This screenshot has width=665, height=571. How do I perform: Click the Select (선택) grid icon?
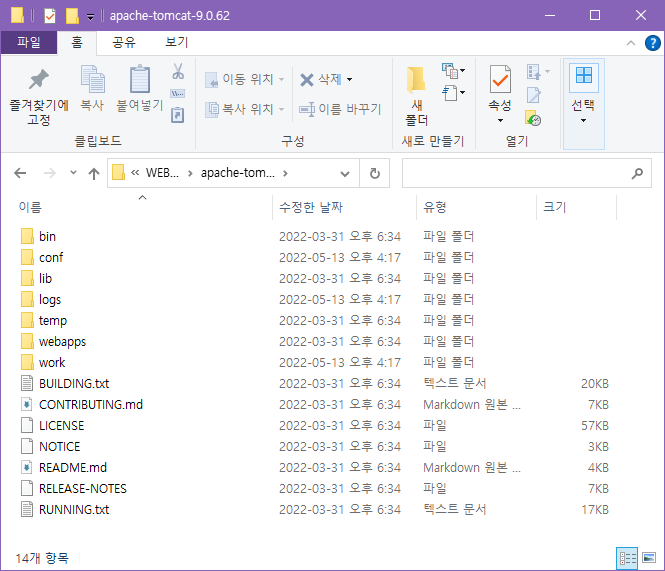coord(584,78)
